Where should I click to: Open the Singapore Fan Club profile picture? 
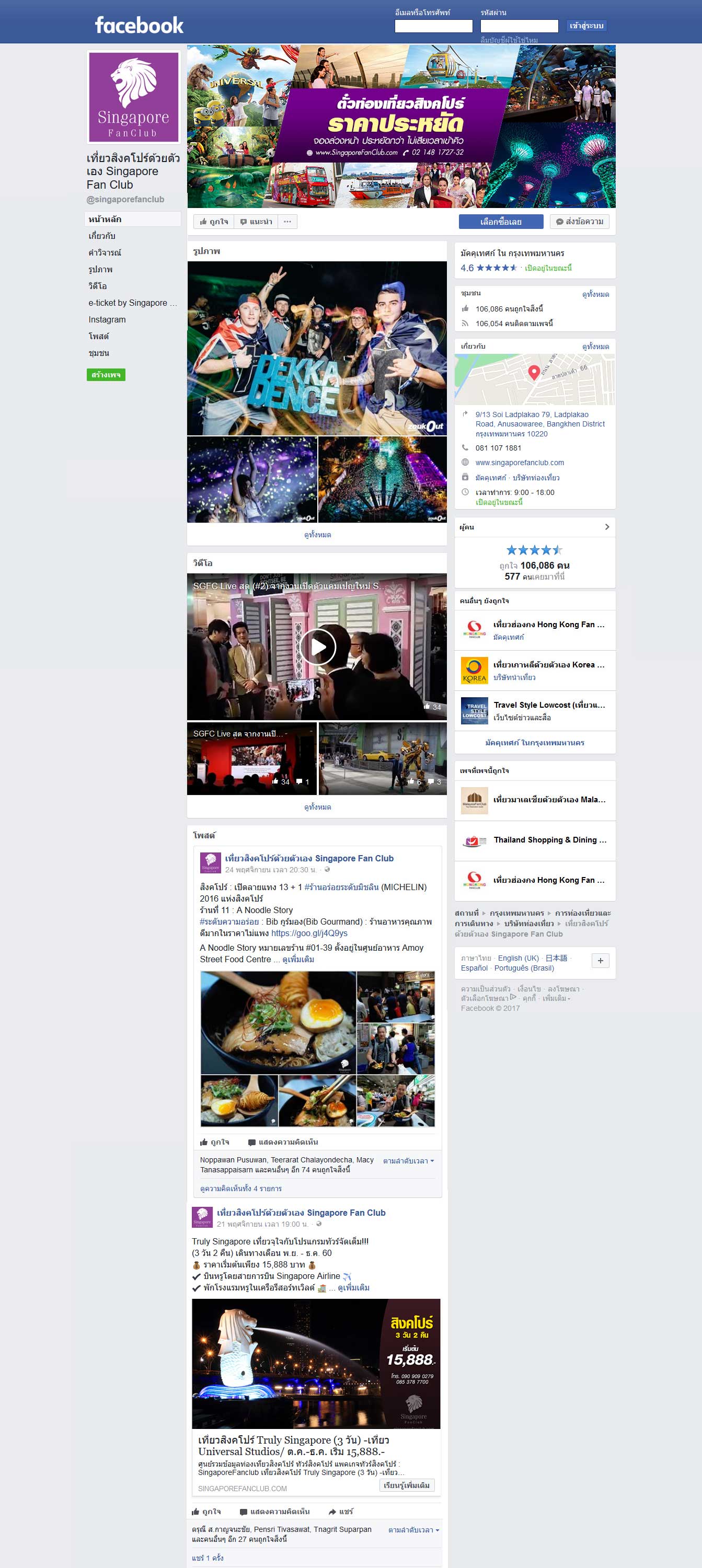(x=133, y=97)
